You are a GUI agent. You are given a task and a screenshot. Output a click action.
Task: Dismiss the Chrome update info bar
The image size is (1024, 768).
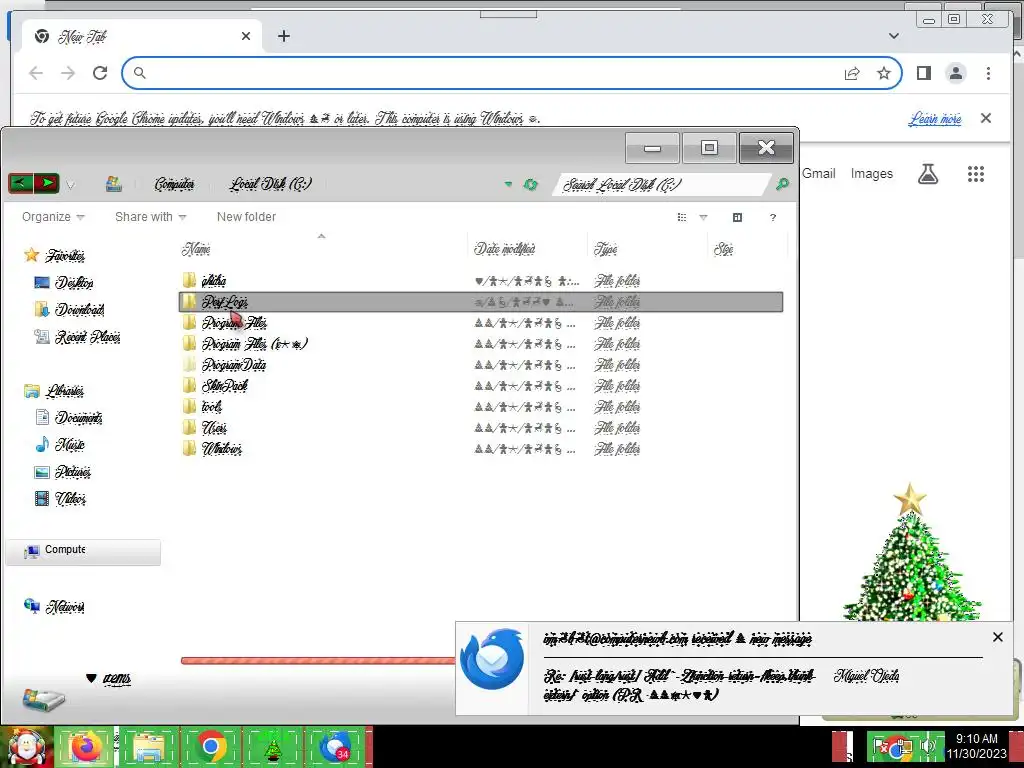pos(985,118)
